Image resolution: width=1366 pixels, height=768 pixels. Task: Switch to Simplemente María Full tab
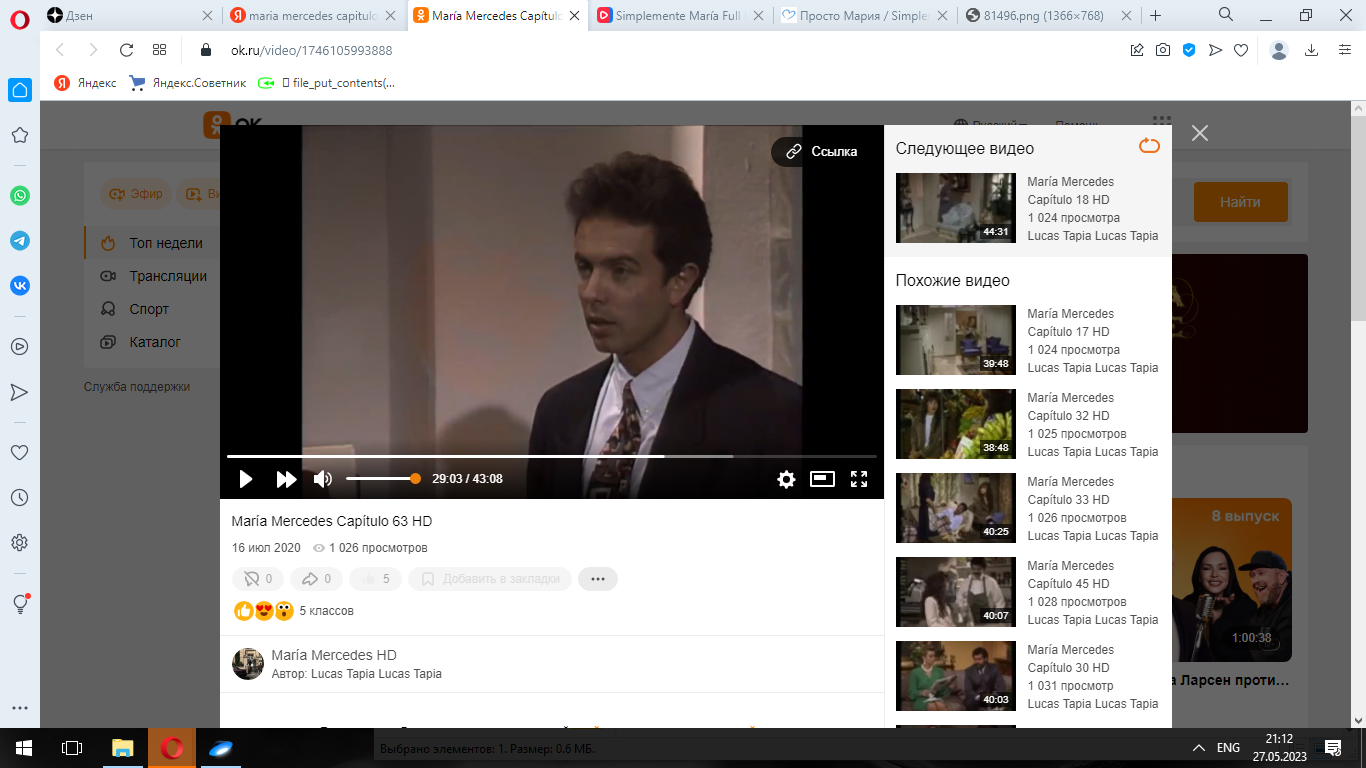tap(681, 16)
